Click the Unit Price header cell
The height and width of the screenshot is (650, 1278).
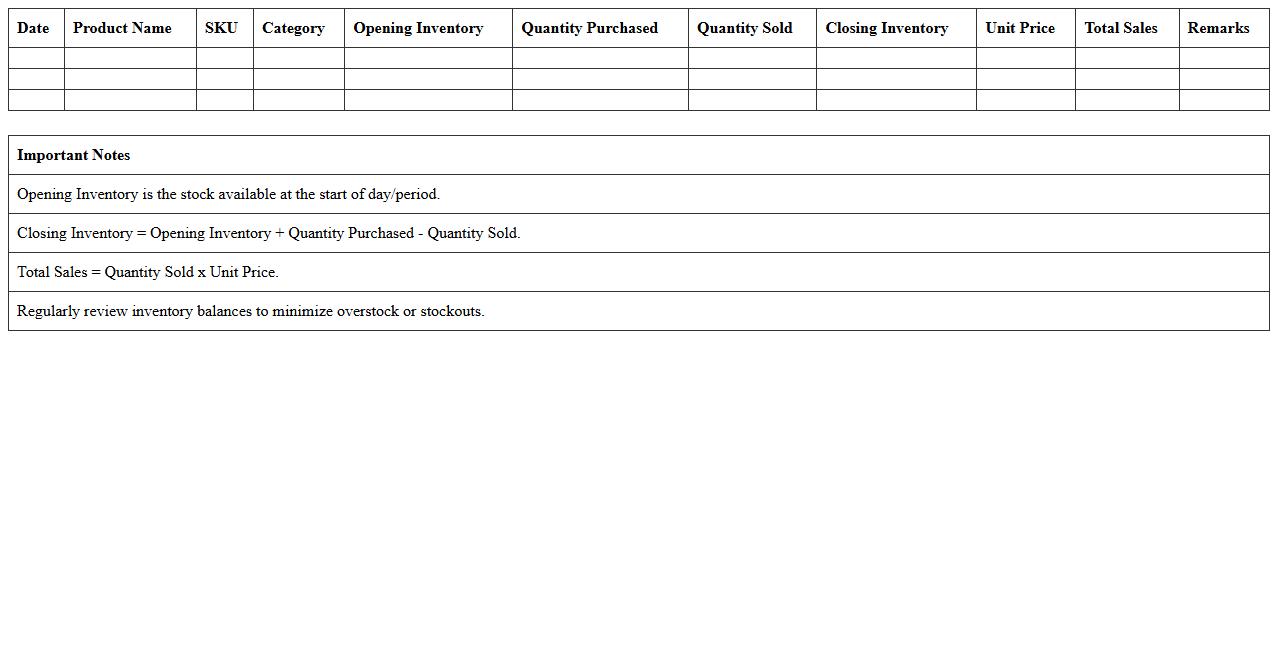click(x=1019, y=28)
